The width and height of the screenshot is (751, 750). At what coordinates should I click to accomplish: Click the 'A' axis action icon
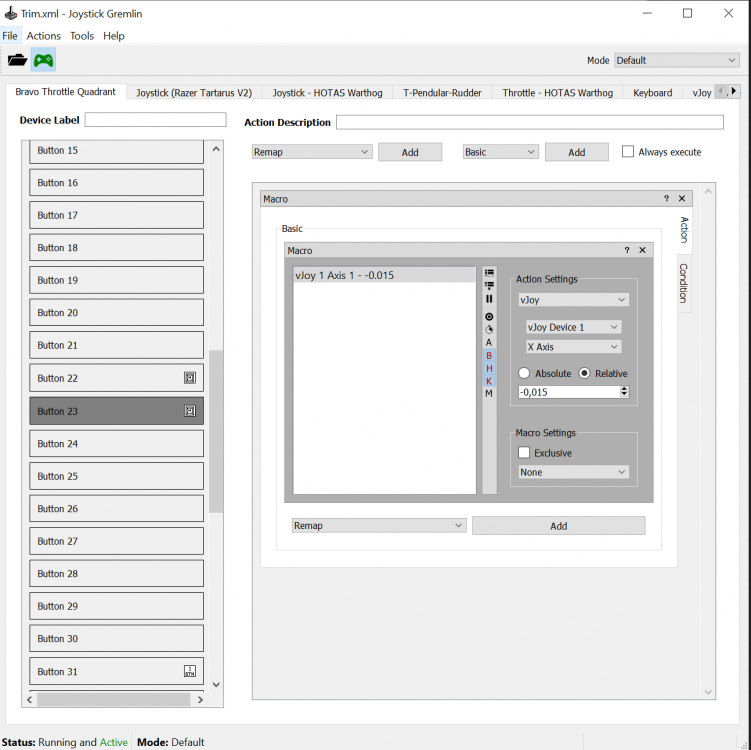click(x=489, y=342)
